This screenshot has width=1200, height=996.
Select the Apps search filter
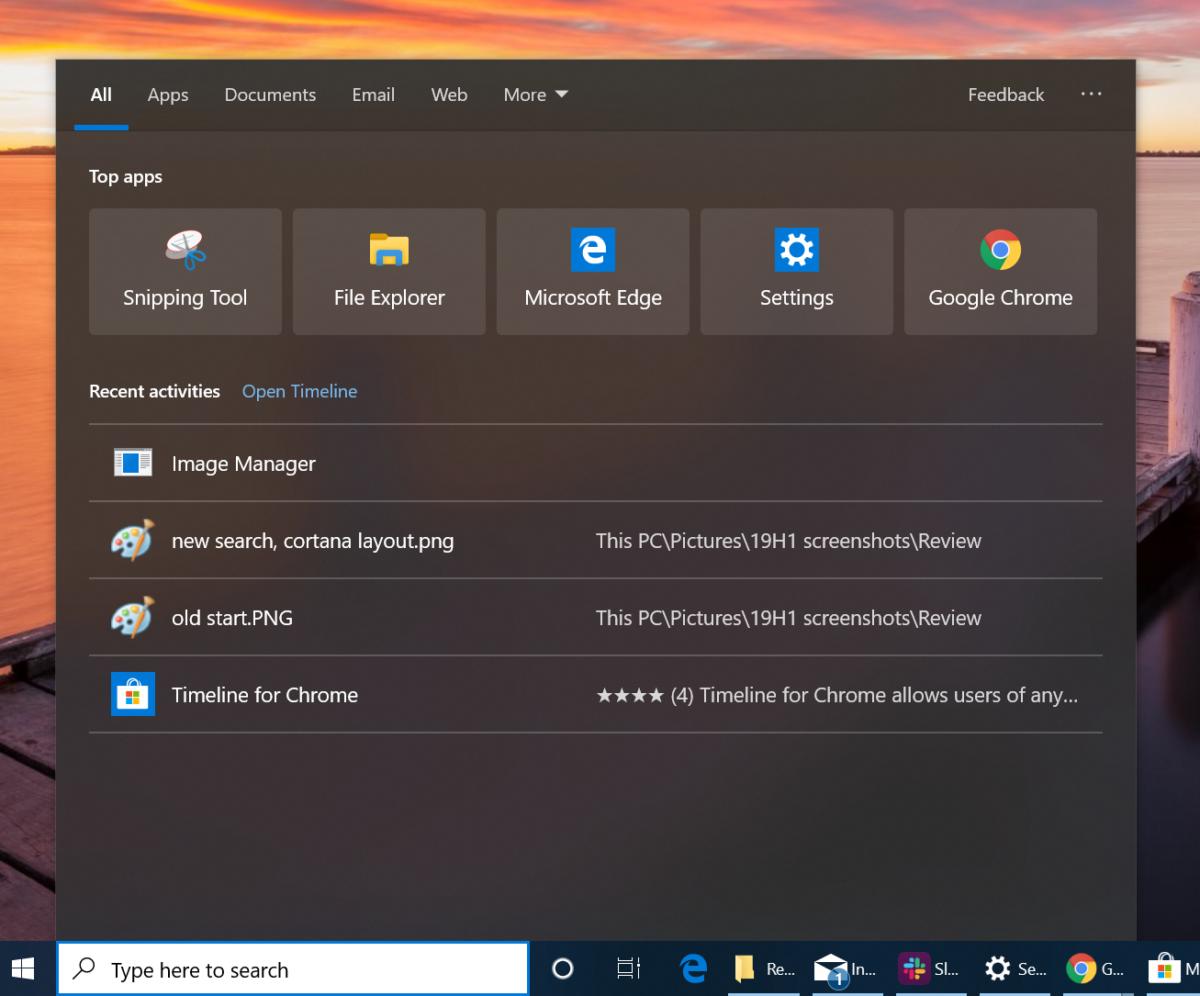coord(167,94)
